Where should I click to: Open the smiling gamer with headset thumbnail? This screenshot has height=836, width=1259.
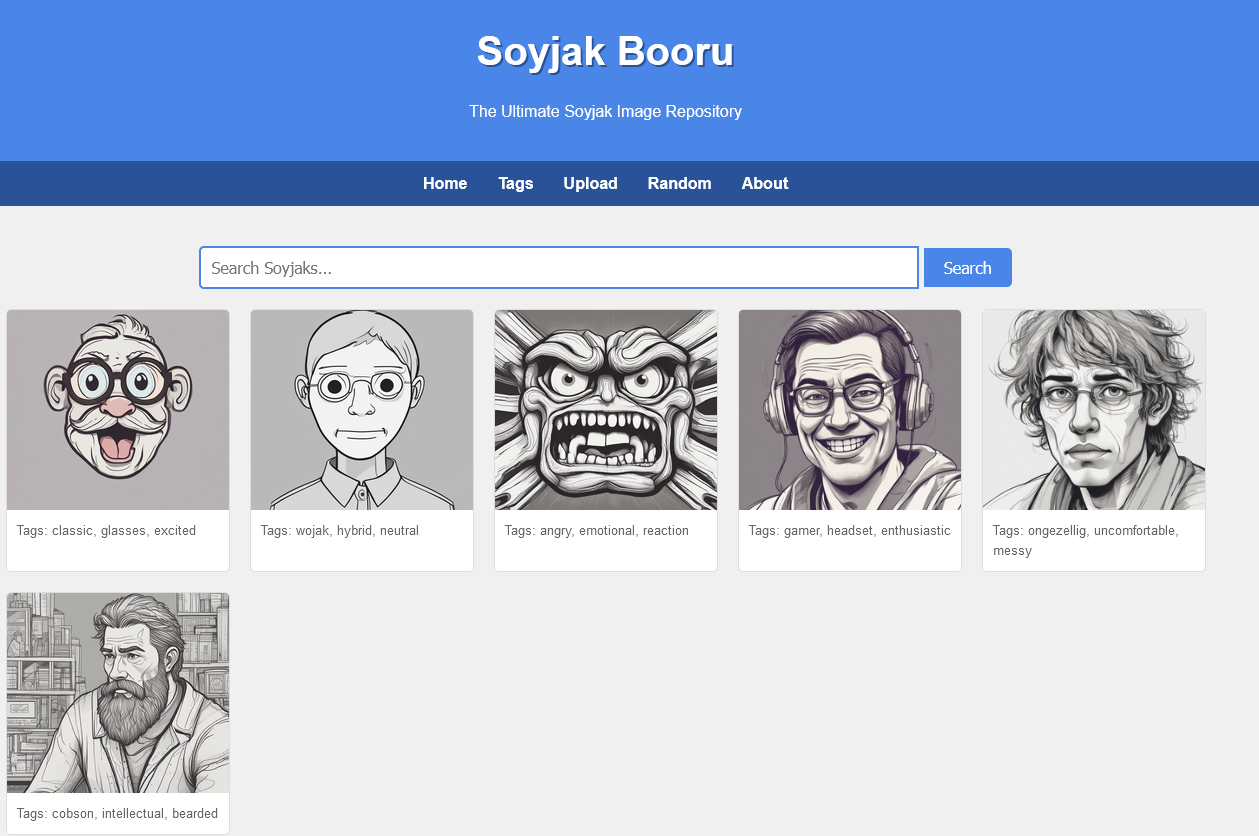pos(850,410)
